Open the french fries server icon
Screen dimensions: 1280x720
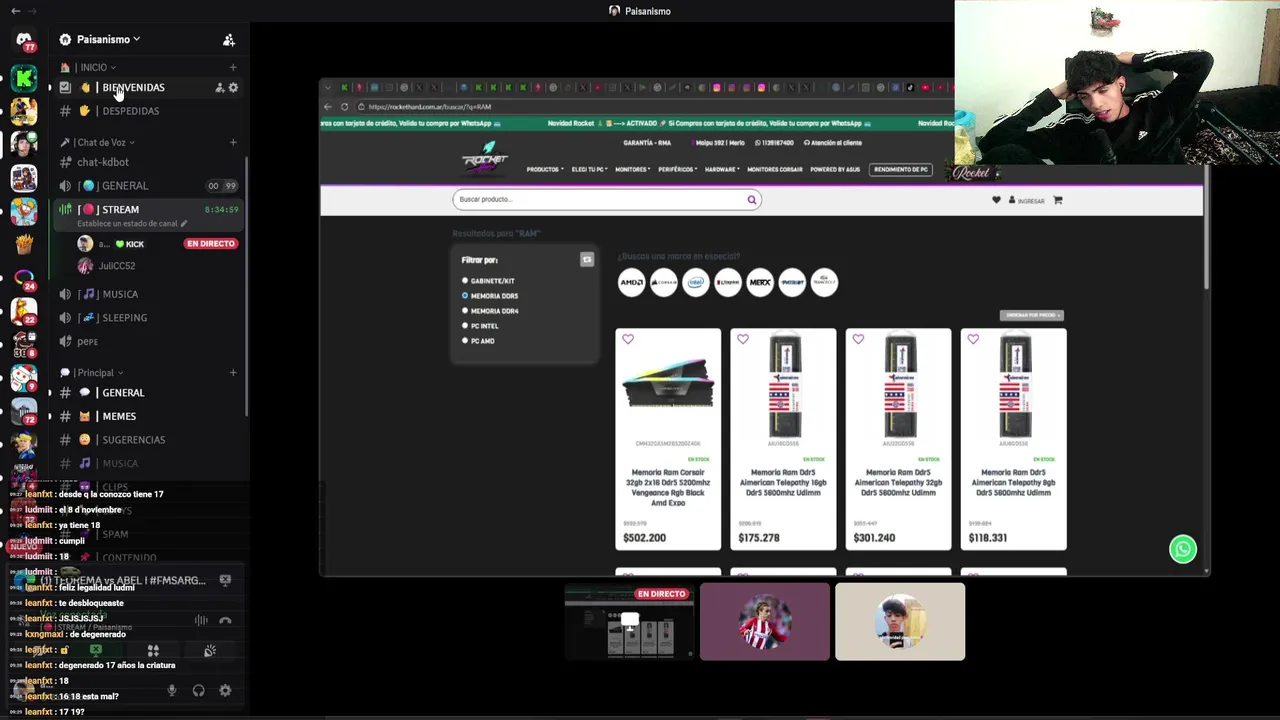(x=24, y=245)
